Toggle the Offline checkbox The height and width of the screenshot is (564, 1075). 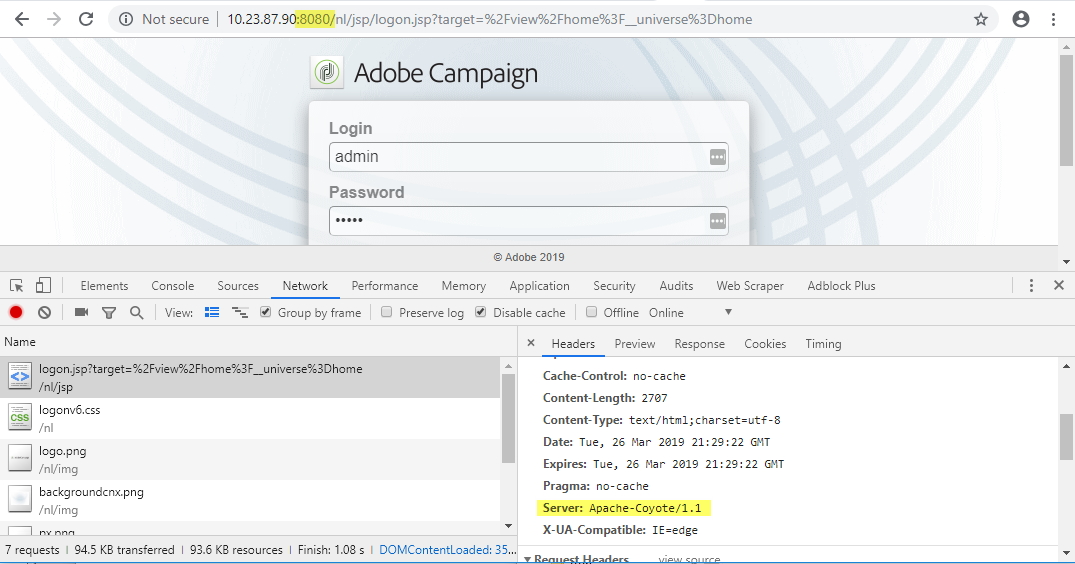tap(592, 312)
